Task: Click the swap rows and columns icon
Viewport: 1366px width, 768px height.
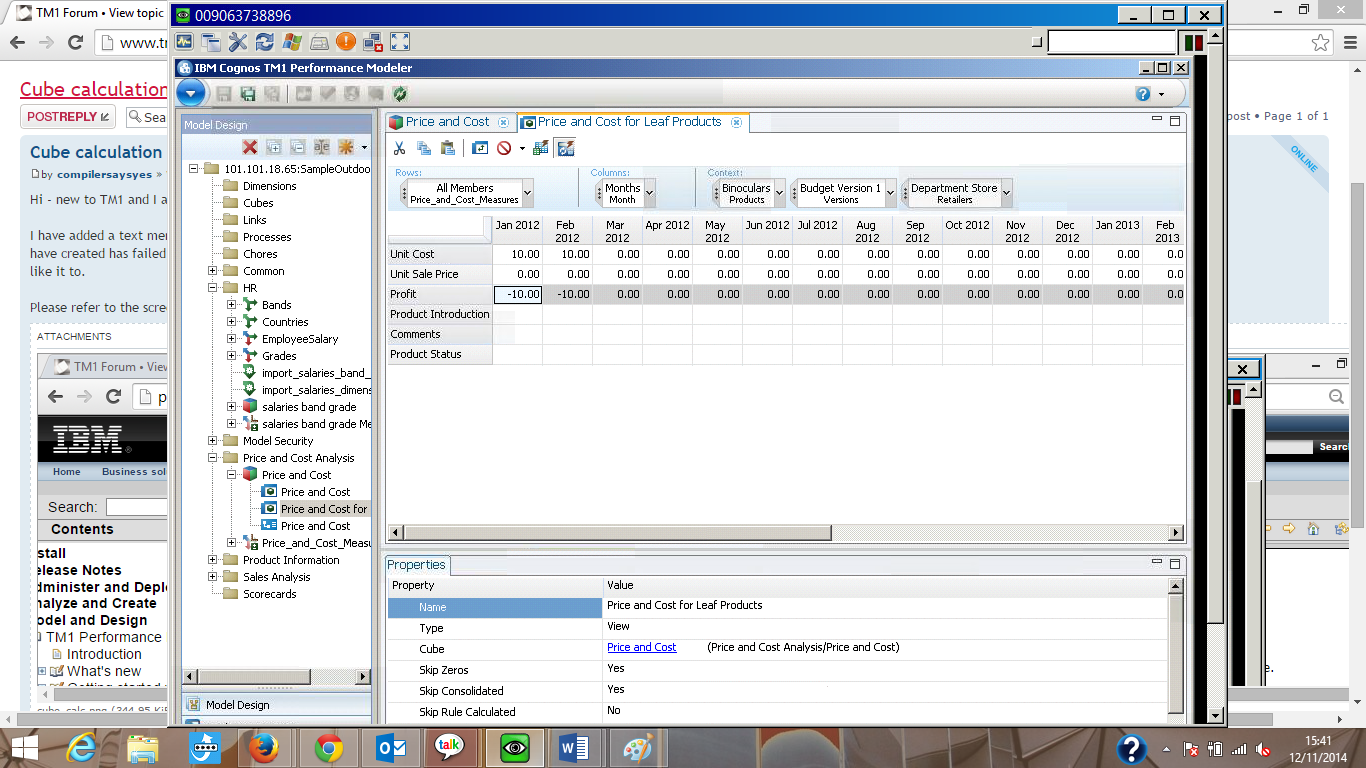Action: (x=480, y=148)
